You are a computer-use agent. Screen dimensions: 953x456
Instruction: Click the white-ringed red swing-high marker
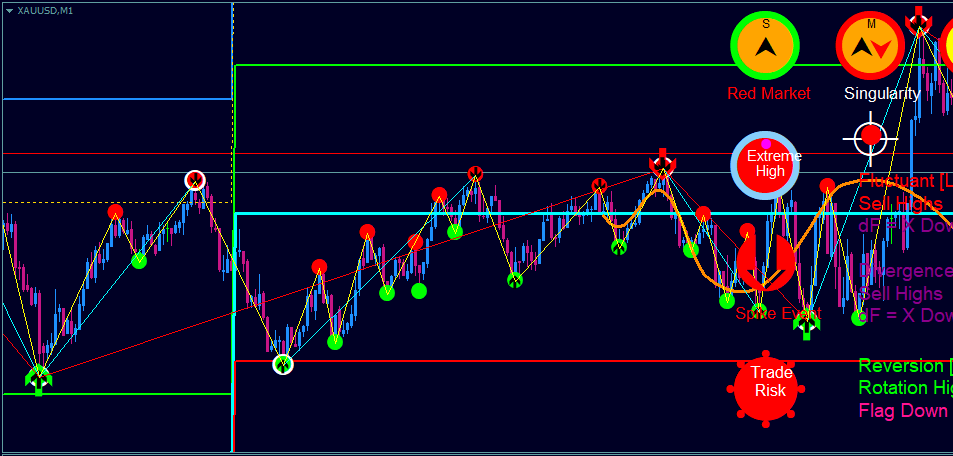(195, 181)
